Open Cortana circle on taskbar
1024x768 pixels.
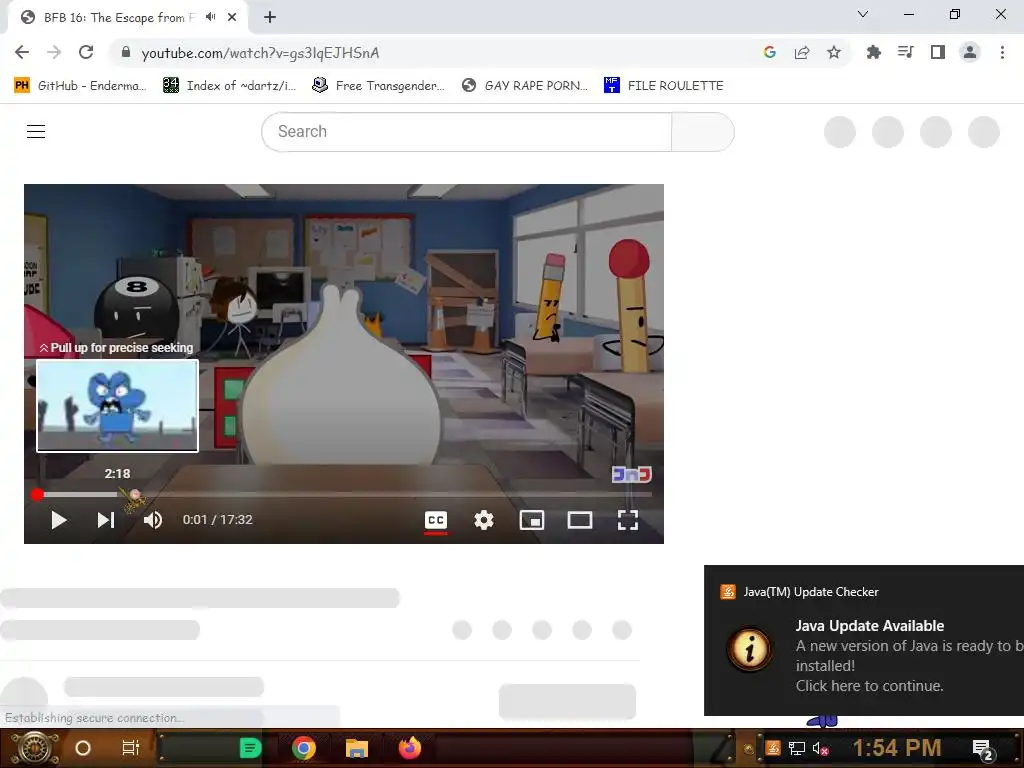[83, 748]
